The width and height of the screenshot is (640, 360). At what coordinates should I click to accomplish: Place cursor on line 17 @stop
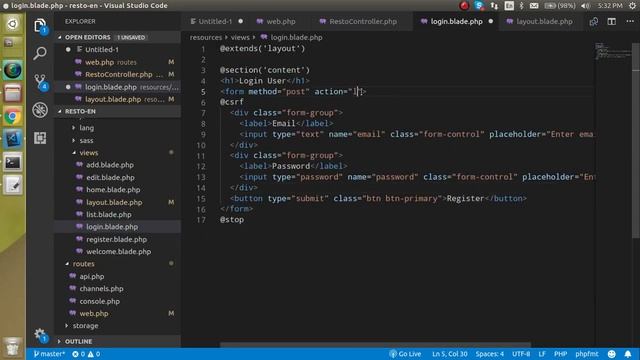[x=231, y=220]
